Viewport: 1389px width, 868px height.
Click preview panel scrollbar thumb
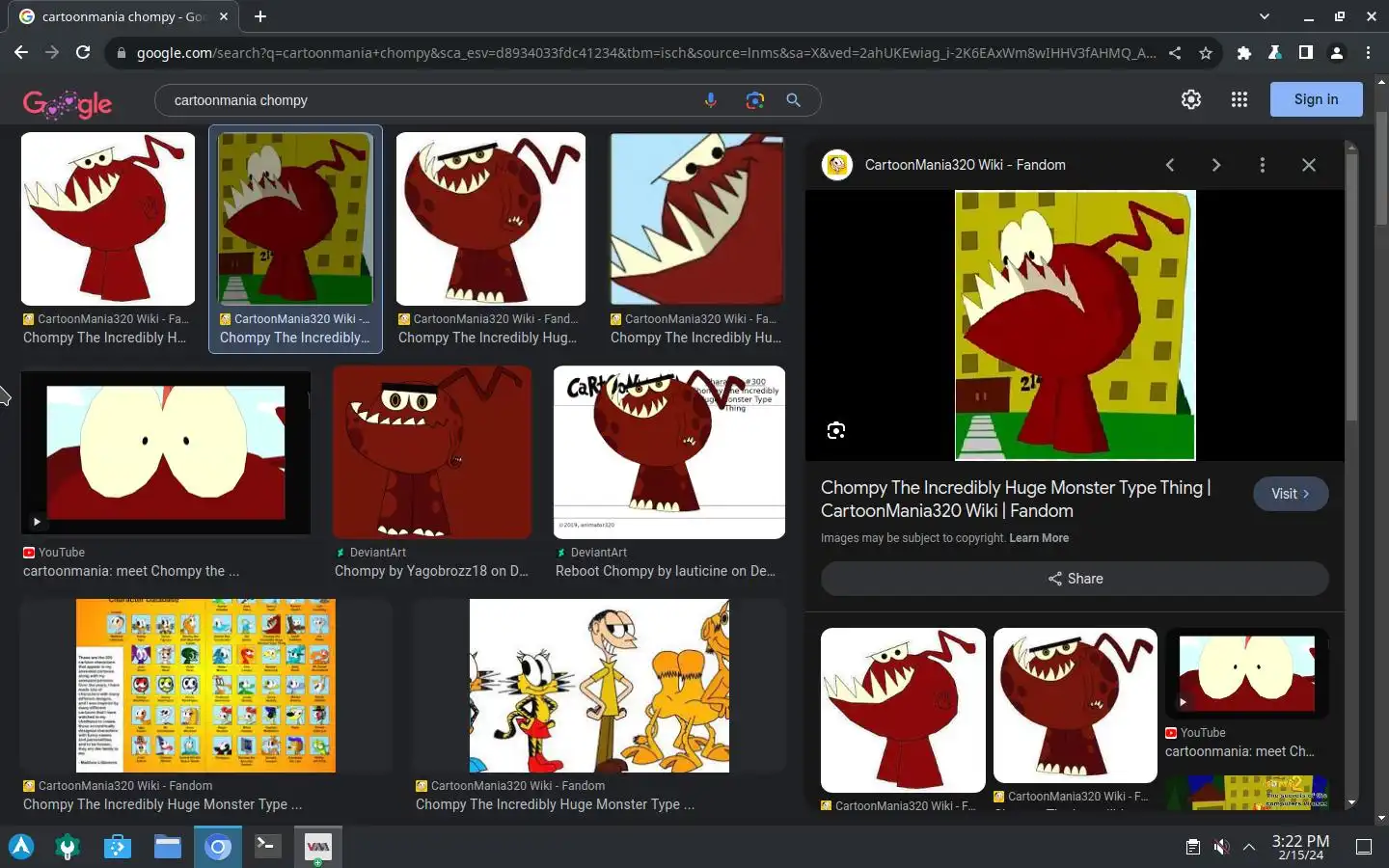click(x=1351, y=287)
